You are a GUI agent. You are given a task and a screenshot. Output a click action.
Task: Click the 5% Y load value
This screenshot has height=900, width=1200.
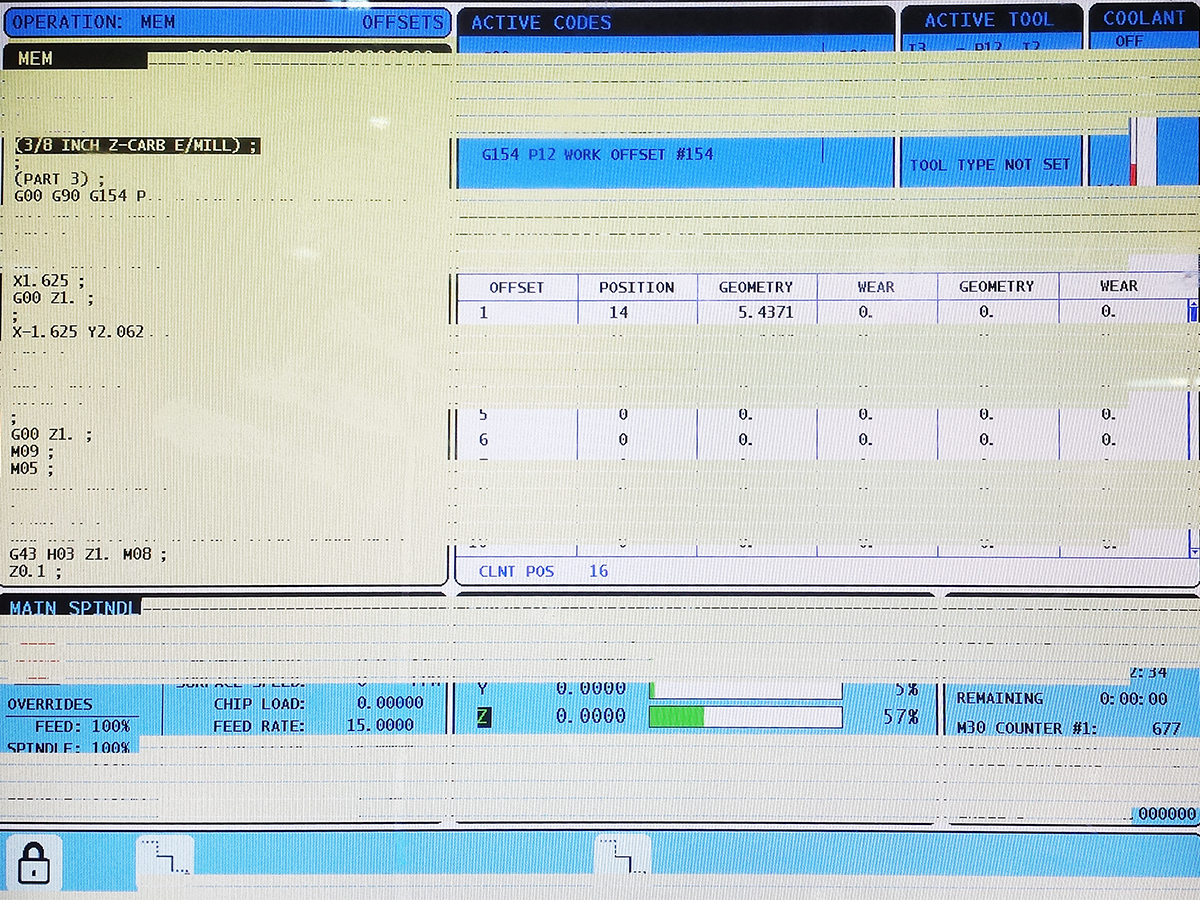(906, 689)
